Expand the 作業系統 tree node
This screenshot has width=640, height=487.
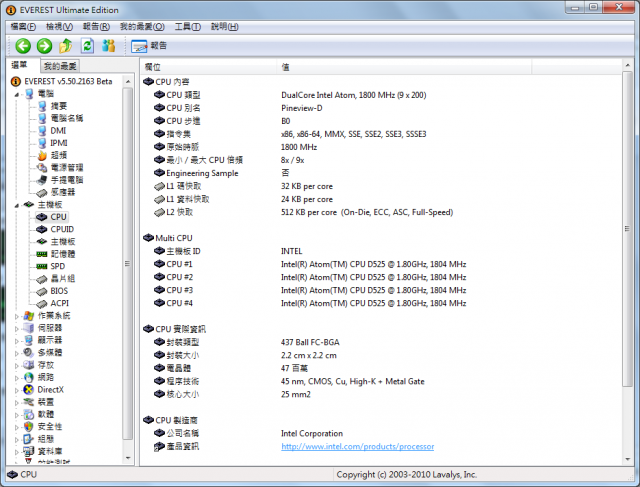pos(17,316)
